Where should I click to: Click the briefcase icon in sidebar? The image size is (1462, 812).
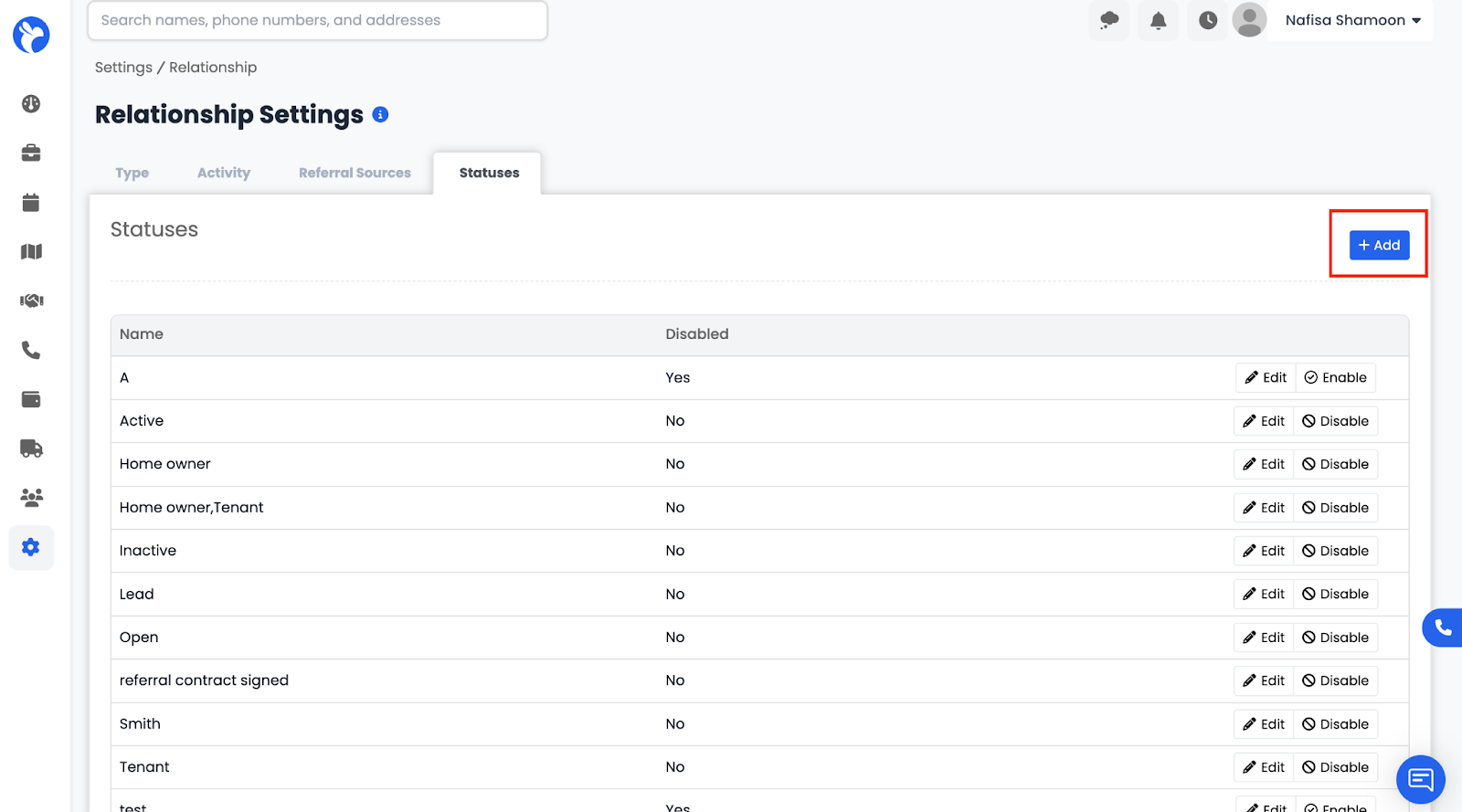pyautogui.click(x=31, y=153)
